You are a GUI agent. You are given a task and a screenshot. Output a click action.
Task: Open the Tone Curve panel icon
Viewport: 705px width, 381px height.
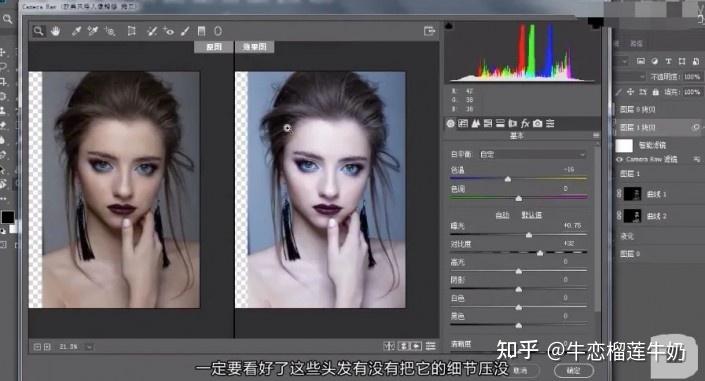coord(463,123)
